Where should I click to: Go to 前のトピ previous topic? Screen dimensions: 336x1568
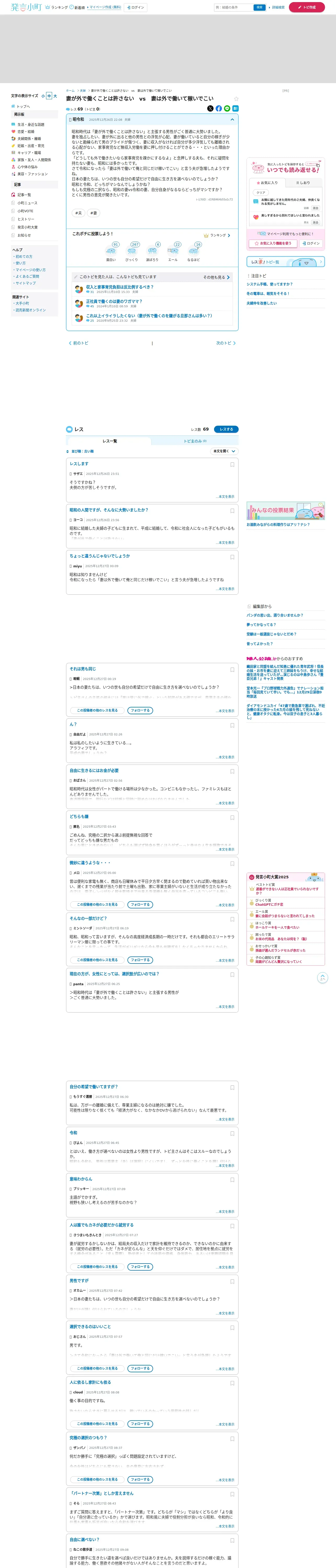(x=79, y=343)
